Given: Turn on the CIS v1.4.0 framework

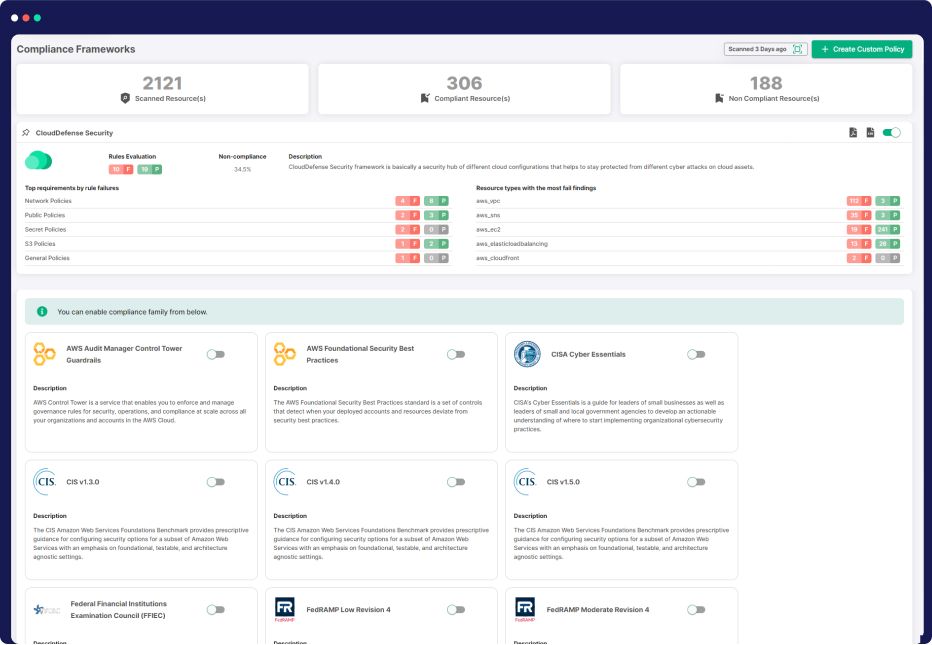Looking at the screenshot, I should tap(456, 482).
